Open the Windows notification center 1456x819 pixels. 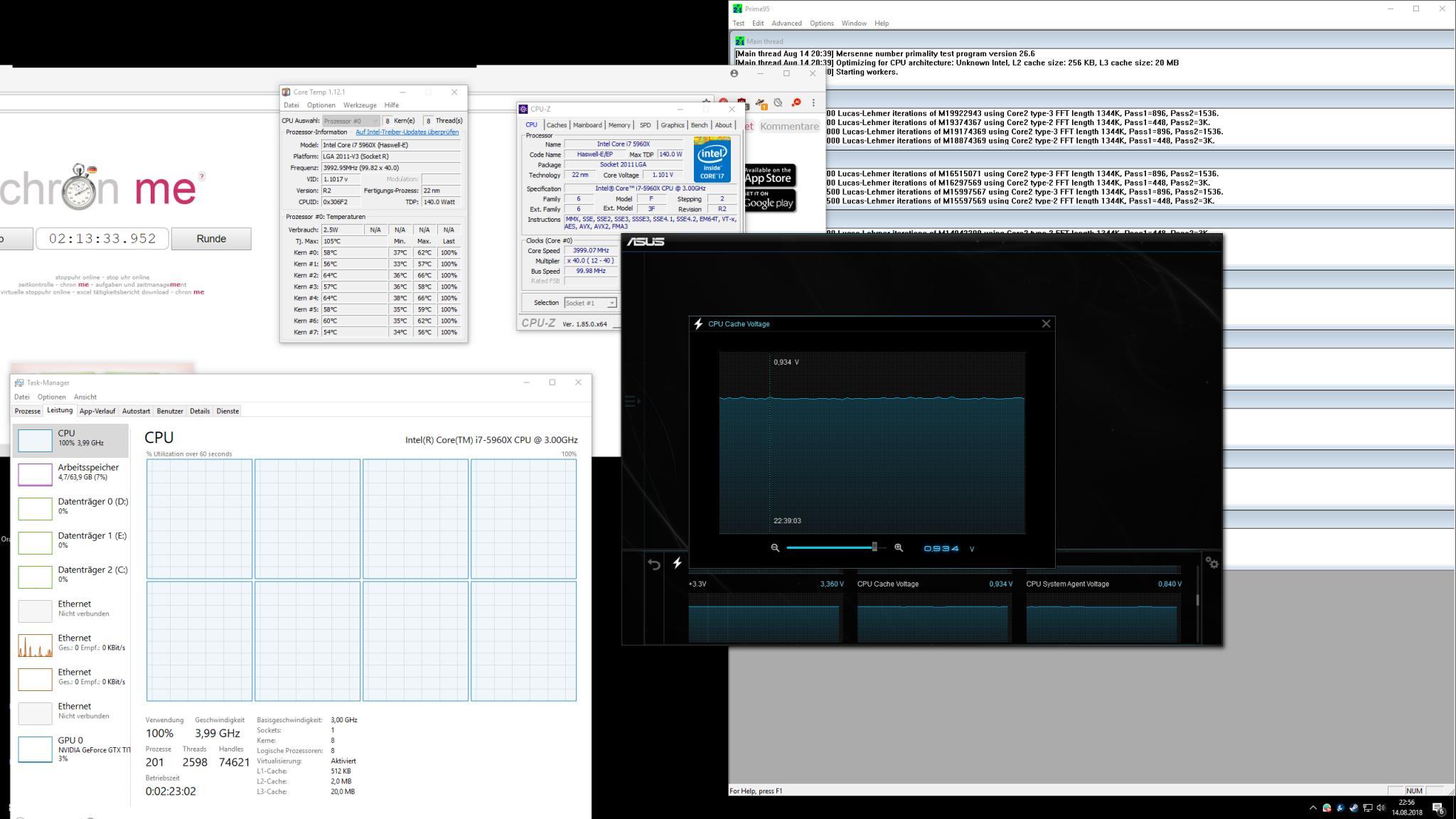pos(1438,808)
